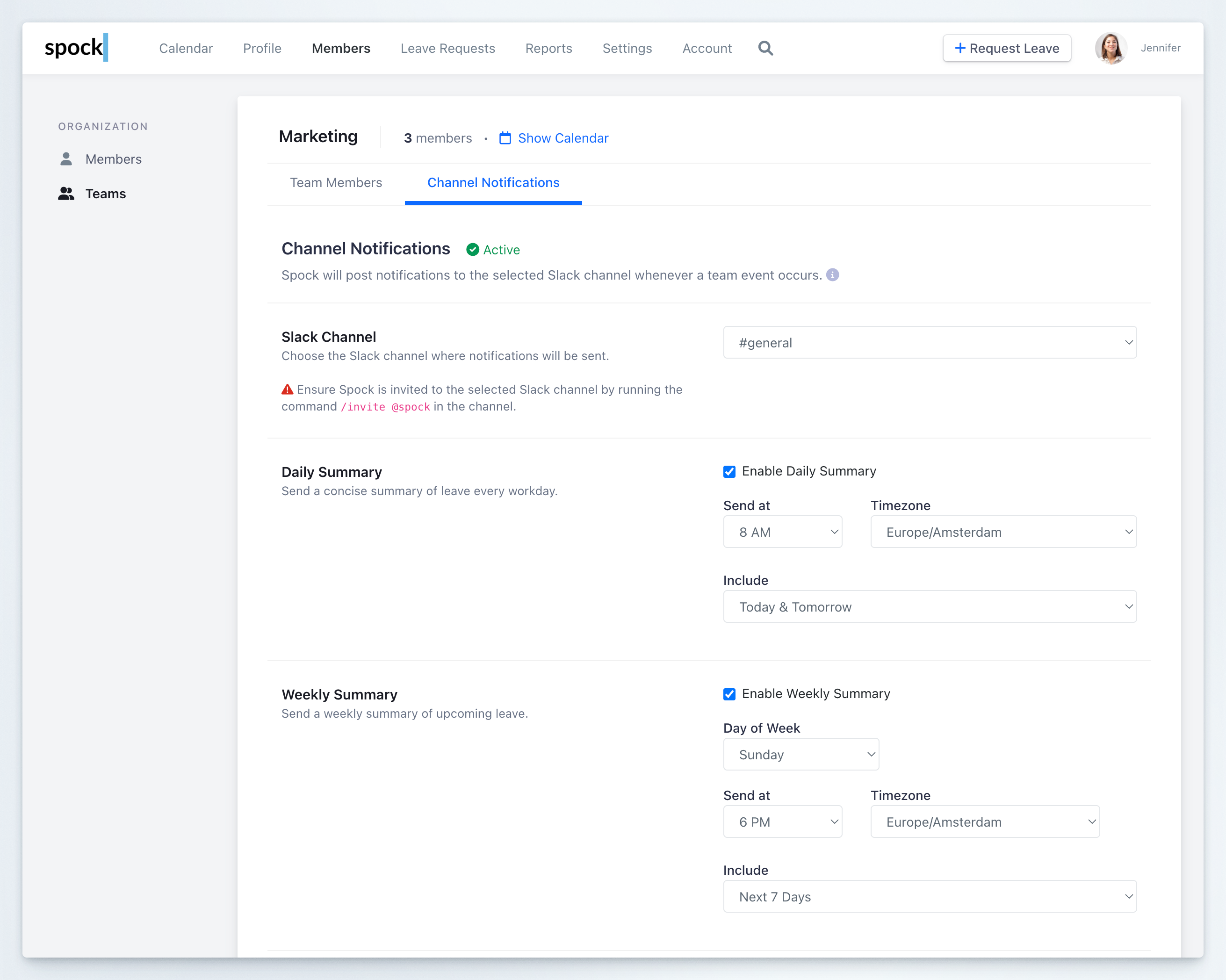Expand the Day of Week Sunday dropdown
This screenshot has height=980, width=1226.
pyautogui.click(x=801, y=754)
